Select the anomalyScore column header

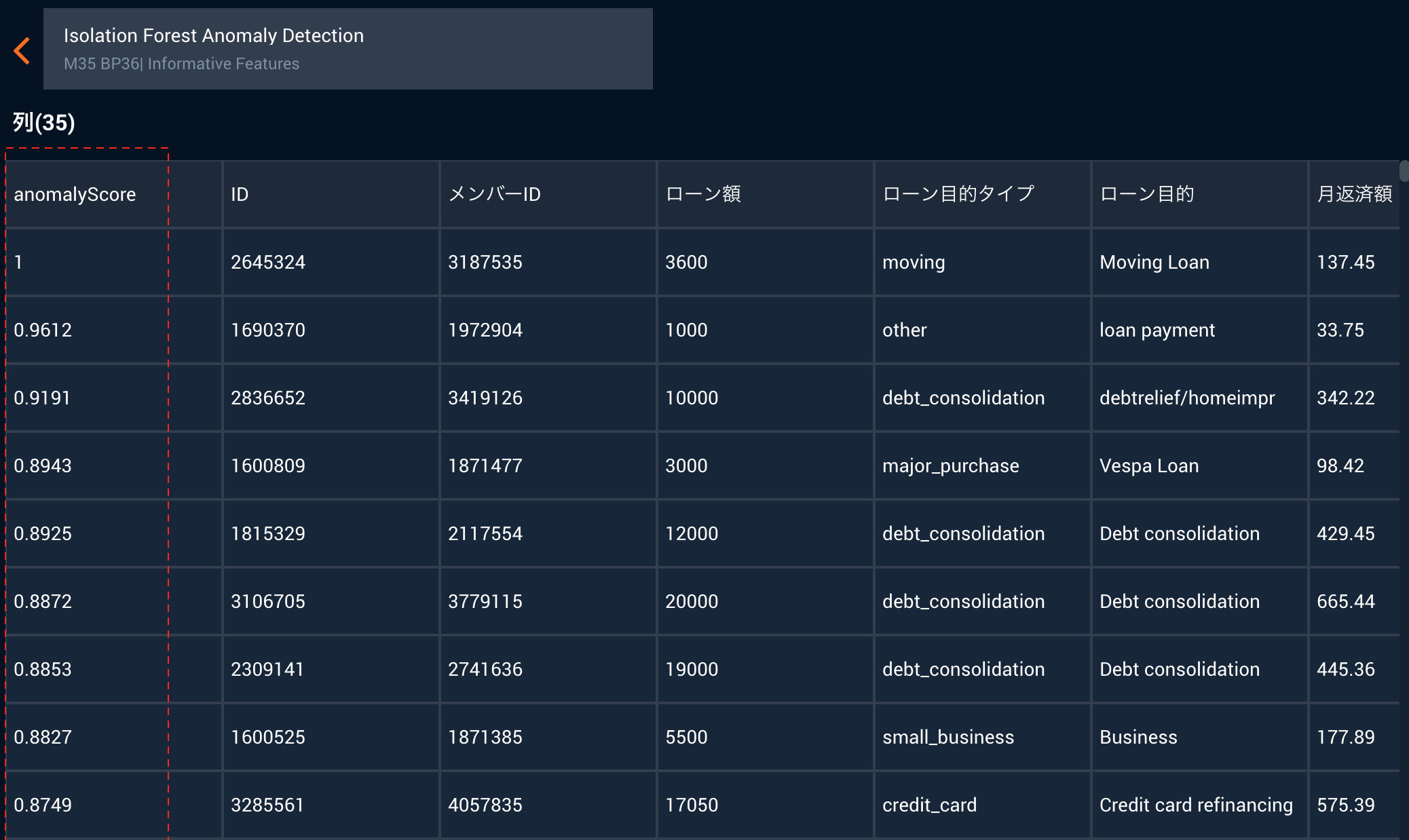(75, 194)
